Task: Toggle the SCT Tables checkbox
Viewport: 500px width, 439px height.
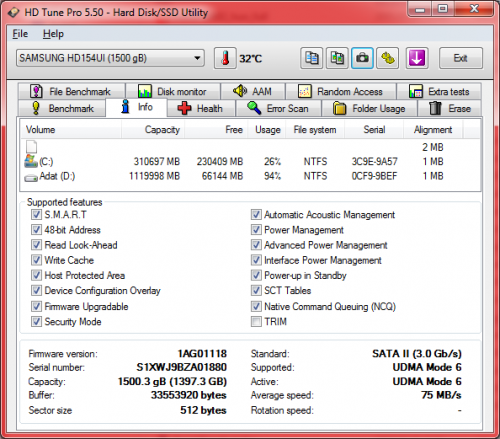Action: click(x=256, y=290)
